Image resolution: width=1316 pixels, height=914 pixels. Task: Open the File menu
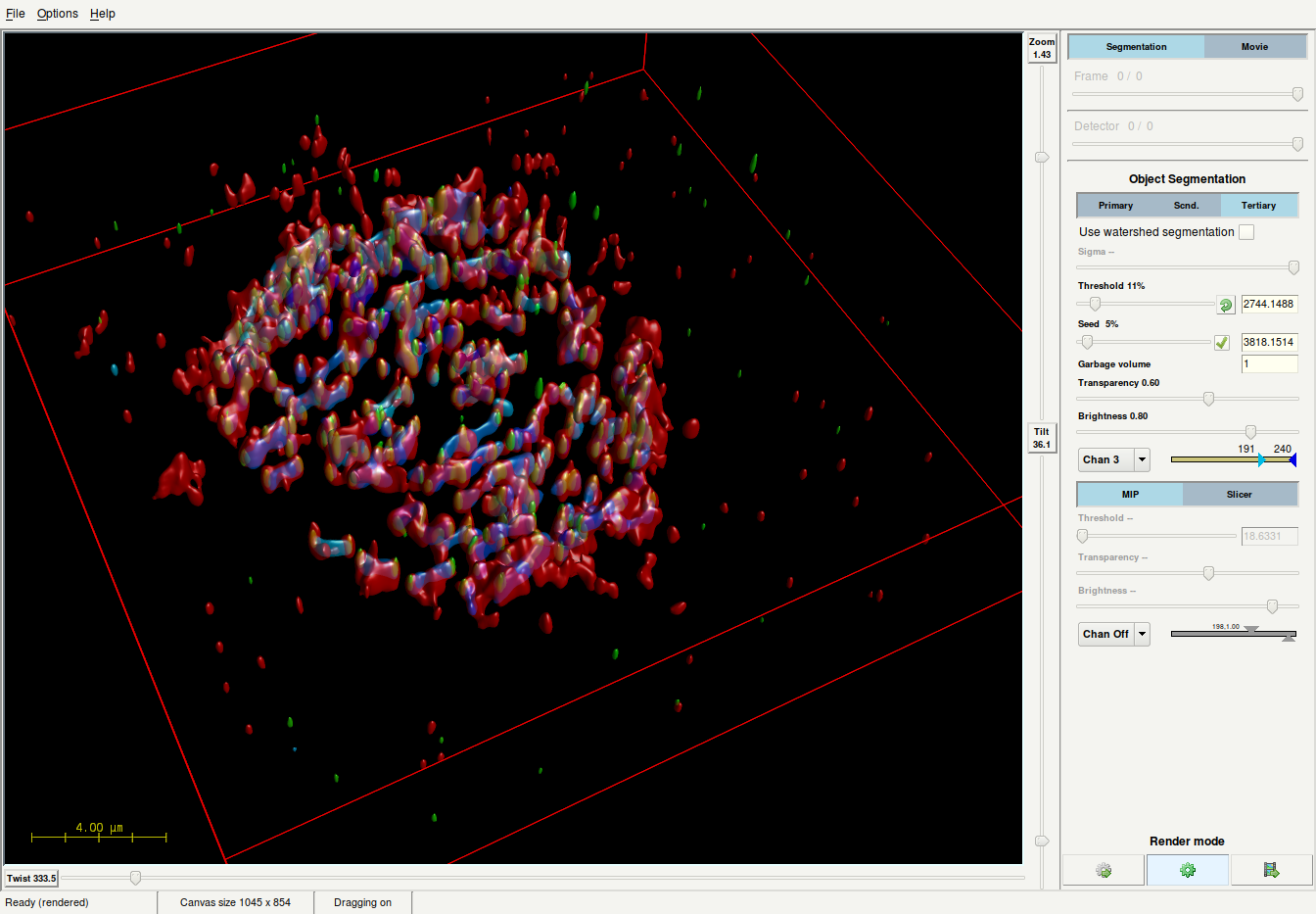click(x=15, y=13)
